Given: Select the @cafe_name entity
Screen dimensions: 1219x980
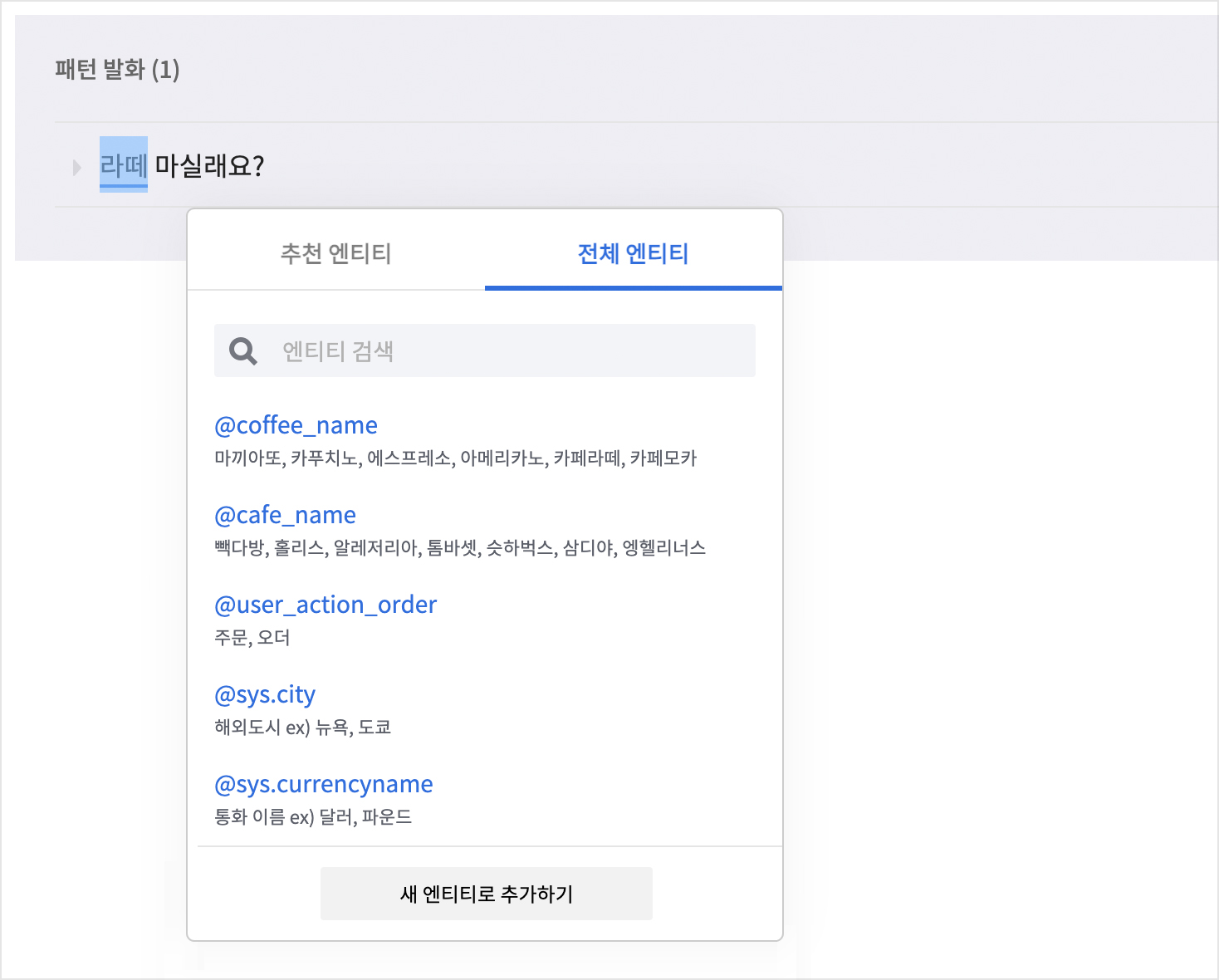Looking at the screenshot, I should (285, 515).
